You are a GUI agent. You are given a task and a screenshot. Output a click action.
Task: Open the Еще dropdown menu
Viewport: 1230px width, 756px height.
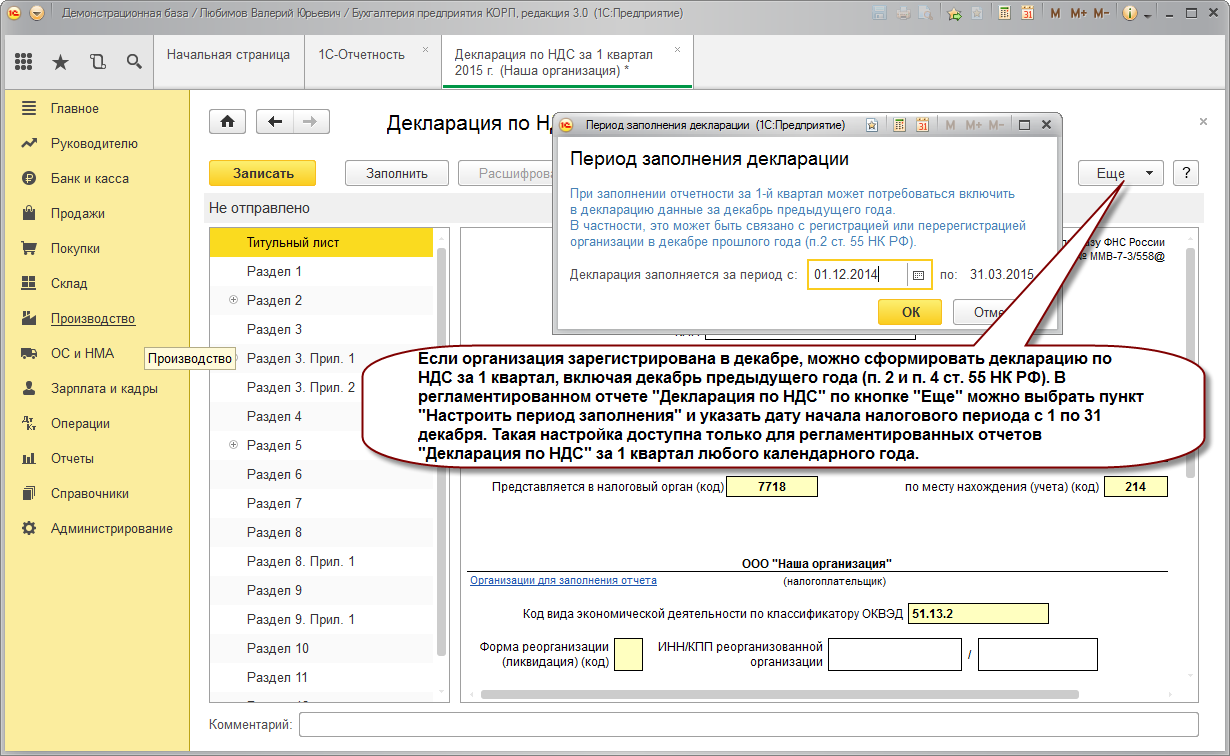(x=1121, y=173)
